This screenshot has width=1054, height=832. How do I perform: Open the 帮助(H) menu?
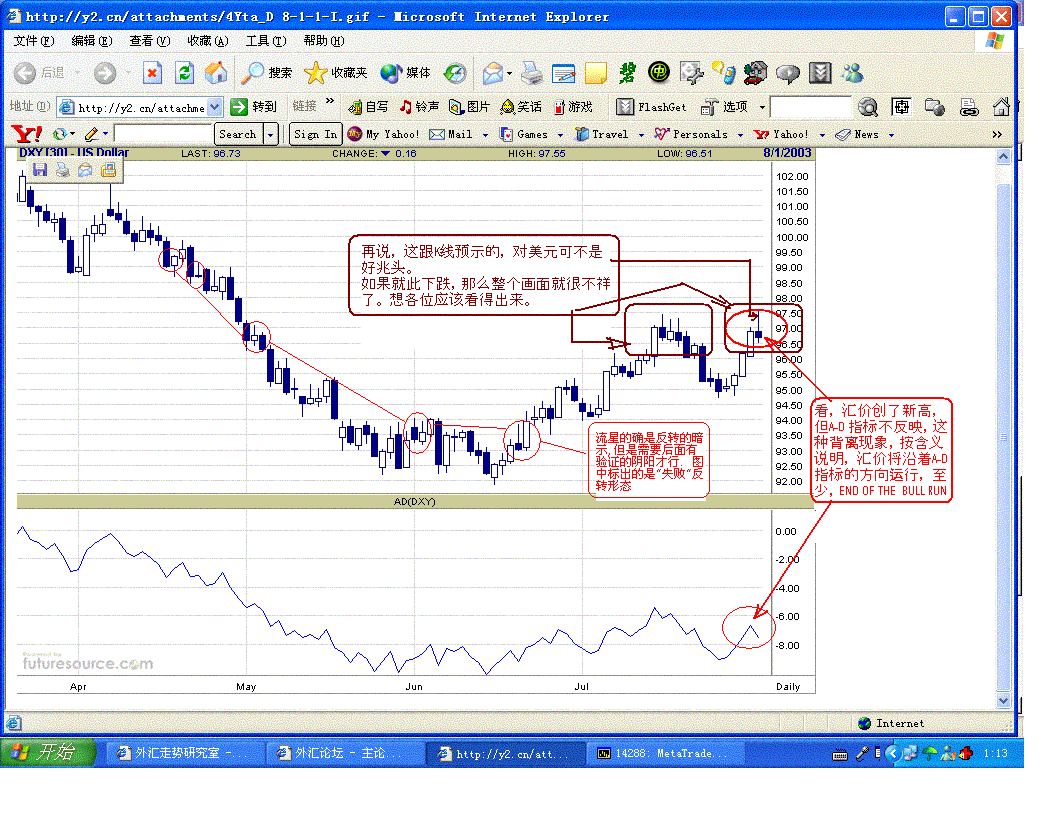coord(324,41)
